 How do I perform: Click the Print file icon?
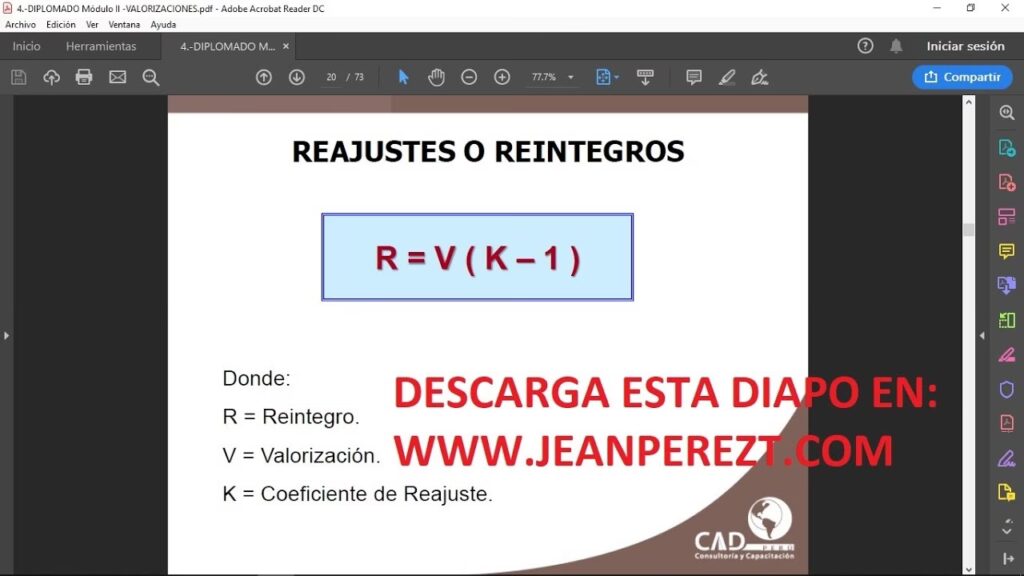tap(84, 77)
